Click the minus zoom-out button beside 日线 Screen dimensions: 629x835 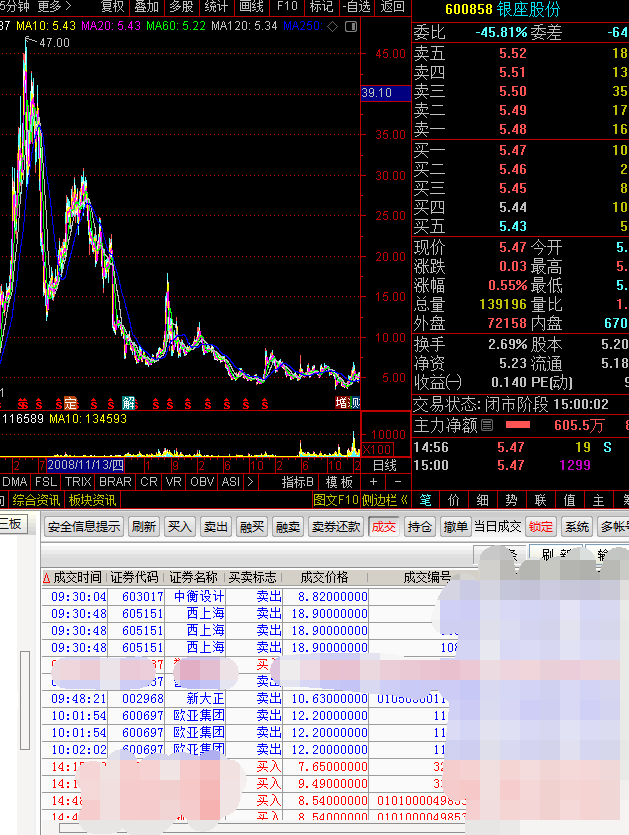coord(398,482)
